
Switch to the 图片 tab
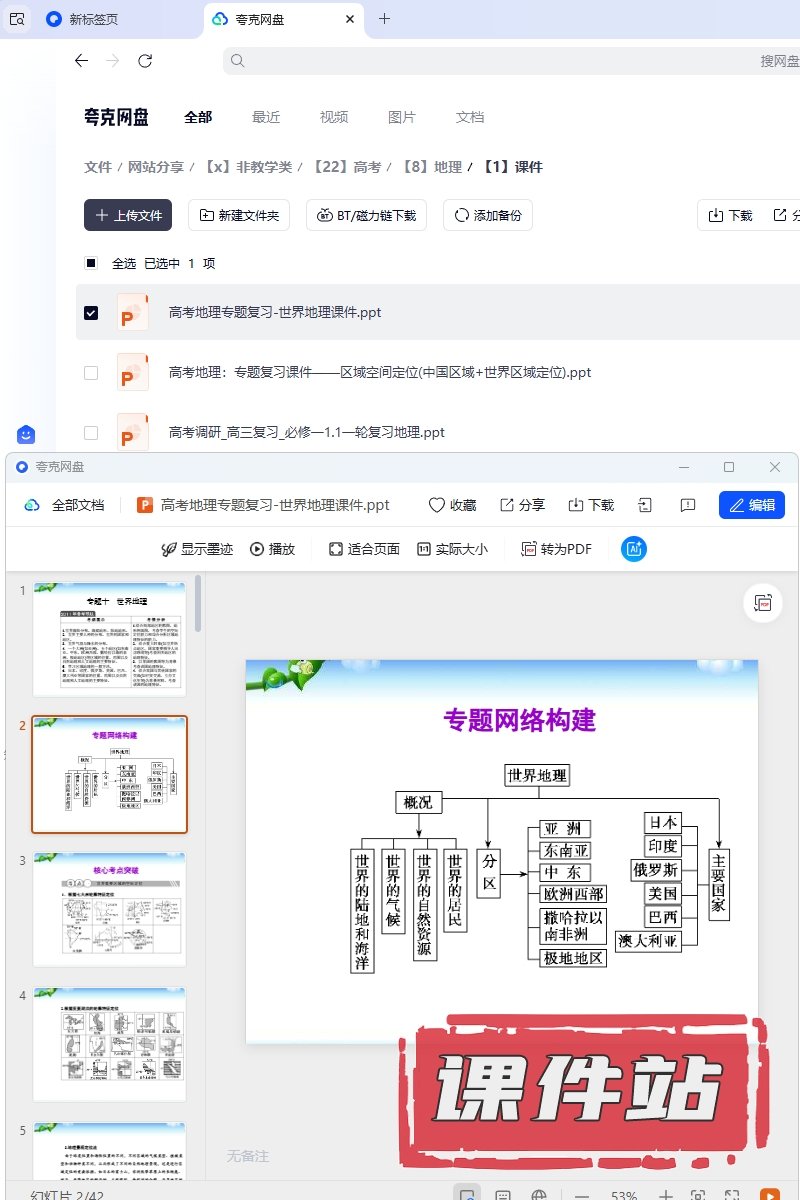coord(401,117)
